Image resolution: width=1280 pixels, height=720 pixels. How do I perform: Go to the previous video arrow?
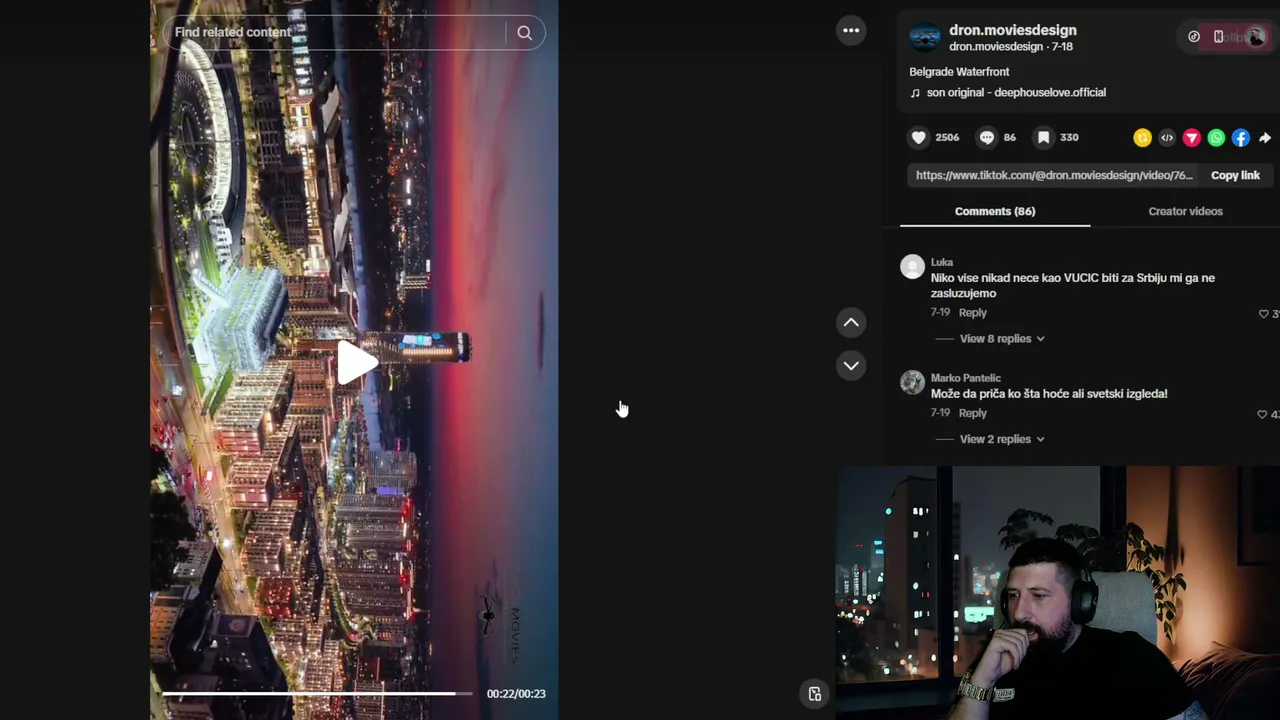pos(851,322)
